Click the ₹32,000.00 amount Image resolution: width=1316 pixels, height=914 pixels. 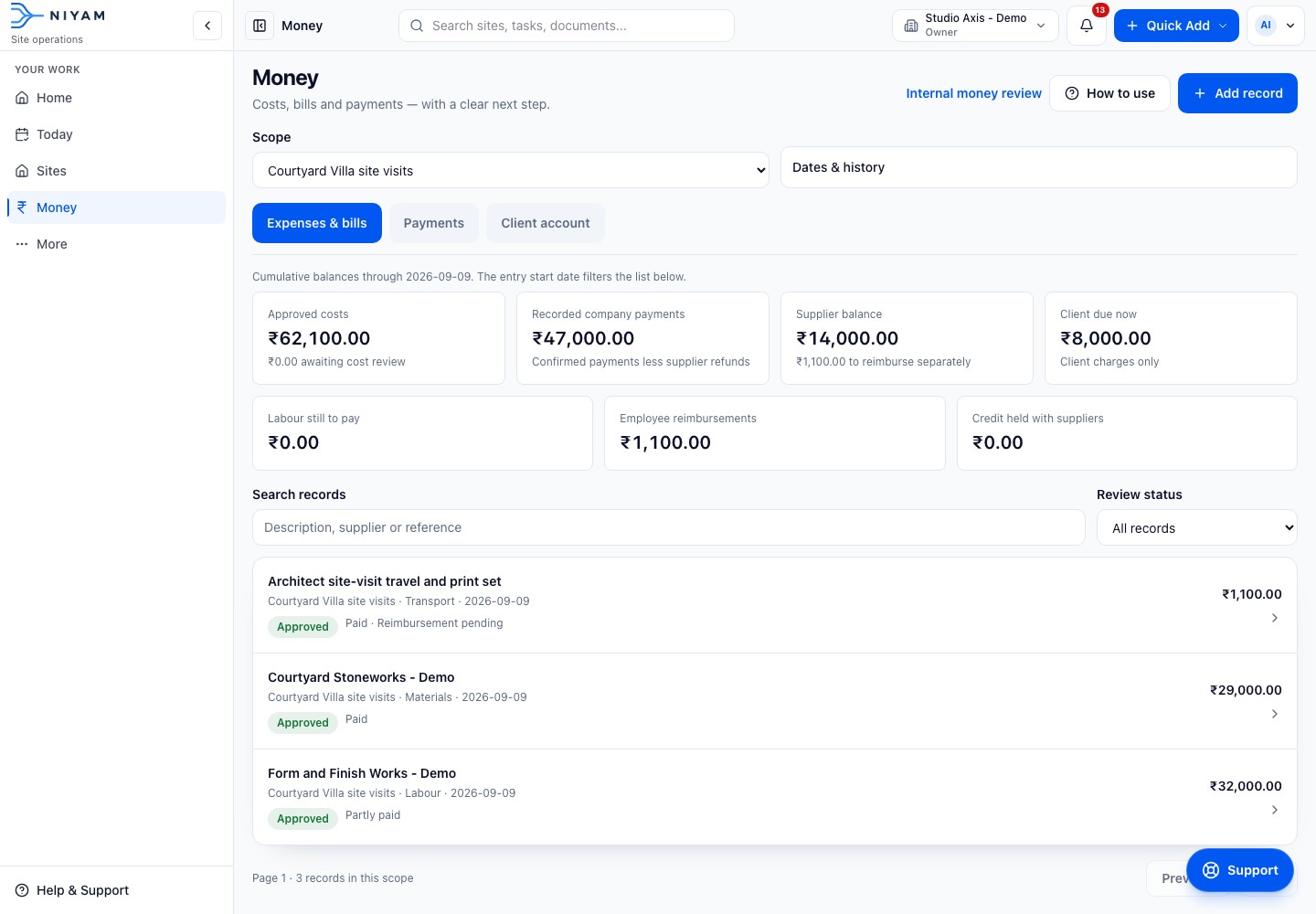click(x=1246, y=786)
